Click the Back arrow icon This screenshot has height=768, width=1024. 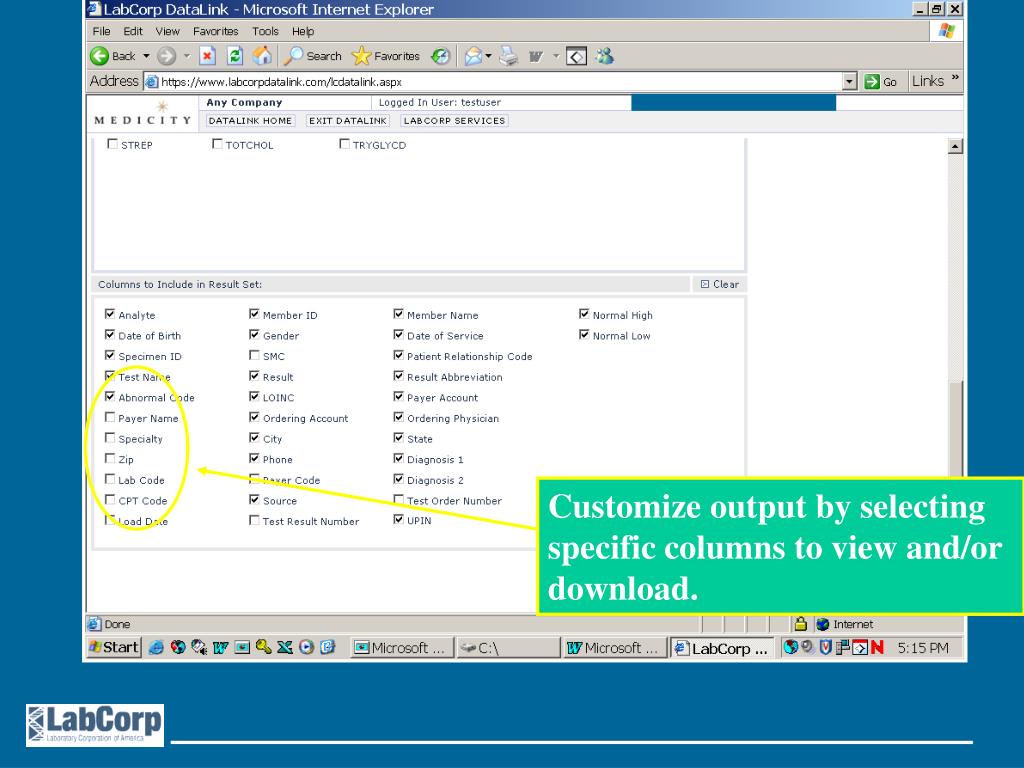99,56
